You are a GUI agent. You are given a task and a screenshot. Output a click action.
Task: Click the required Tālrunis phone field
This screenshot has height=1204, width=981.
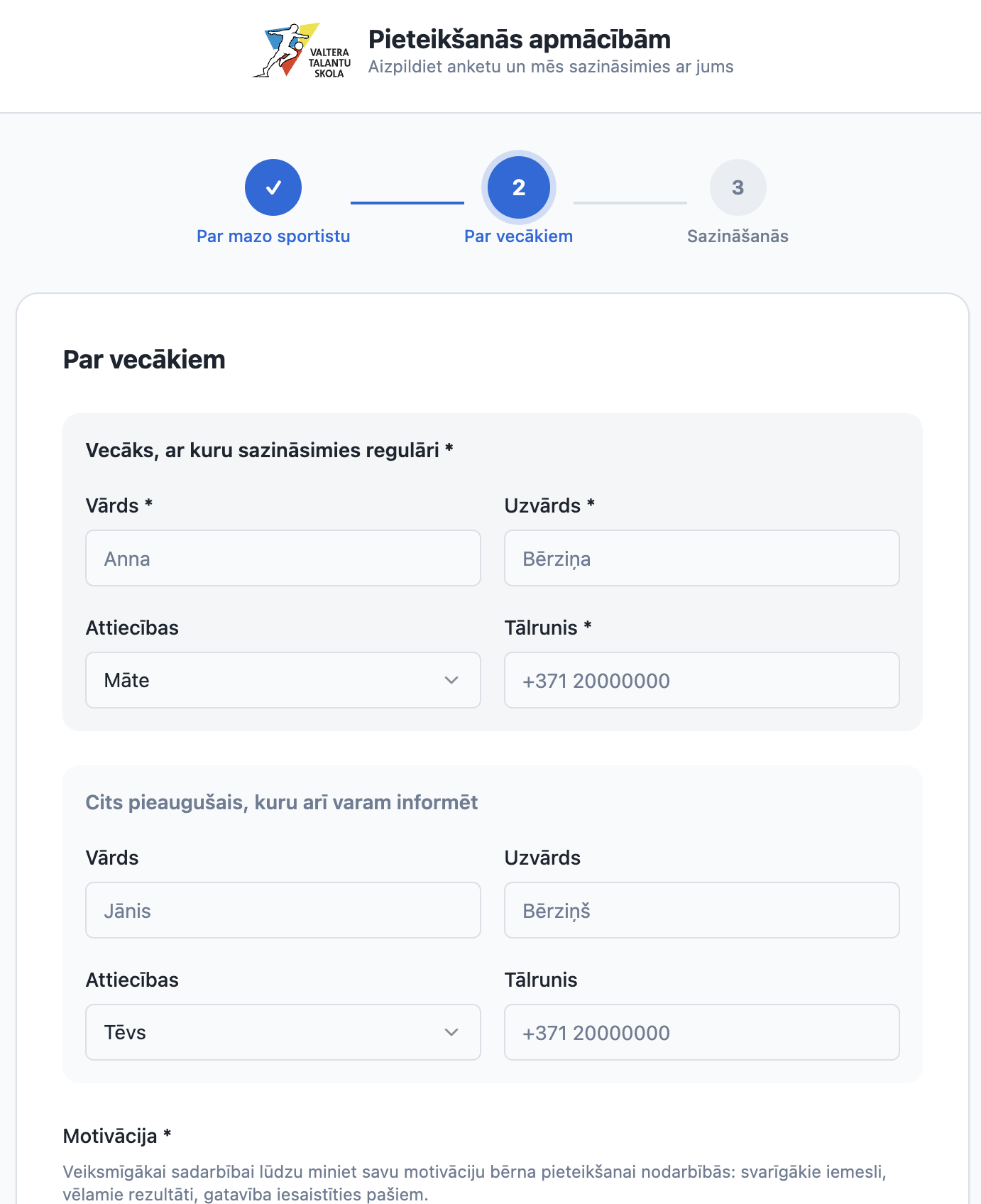702,680
